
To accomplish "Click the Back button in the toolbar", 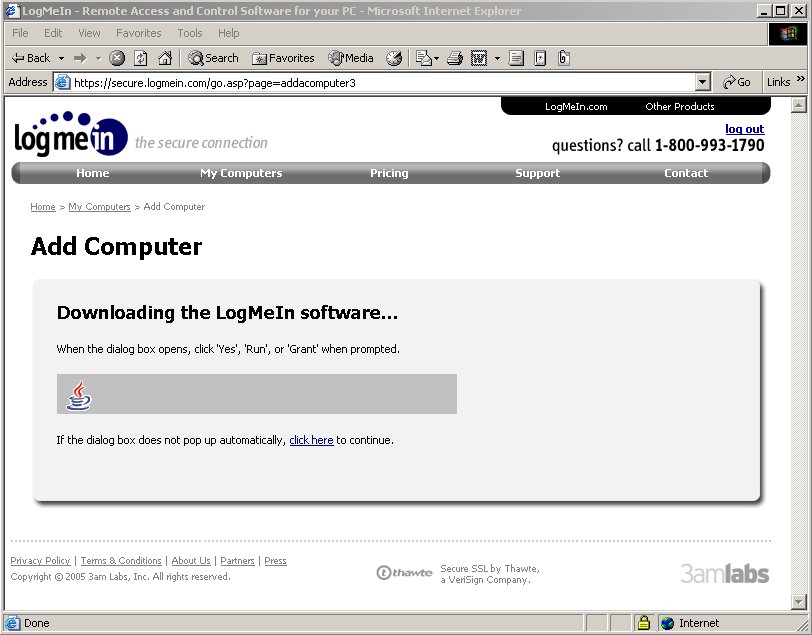I will 31,58.
